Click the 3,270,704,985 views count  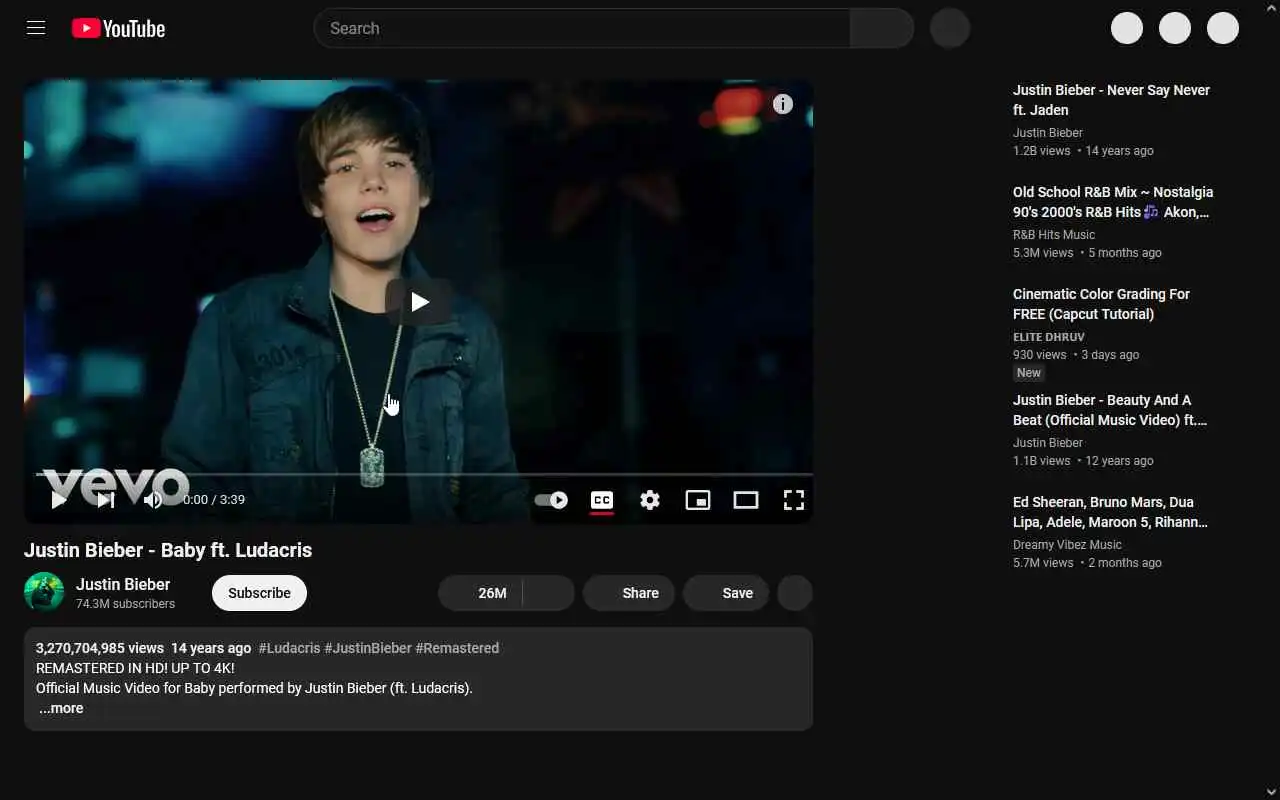coord(100,648)
